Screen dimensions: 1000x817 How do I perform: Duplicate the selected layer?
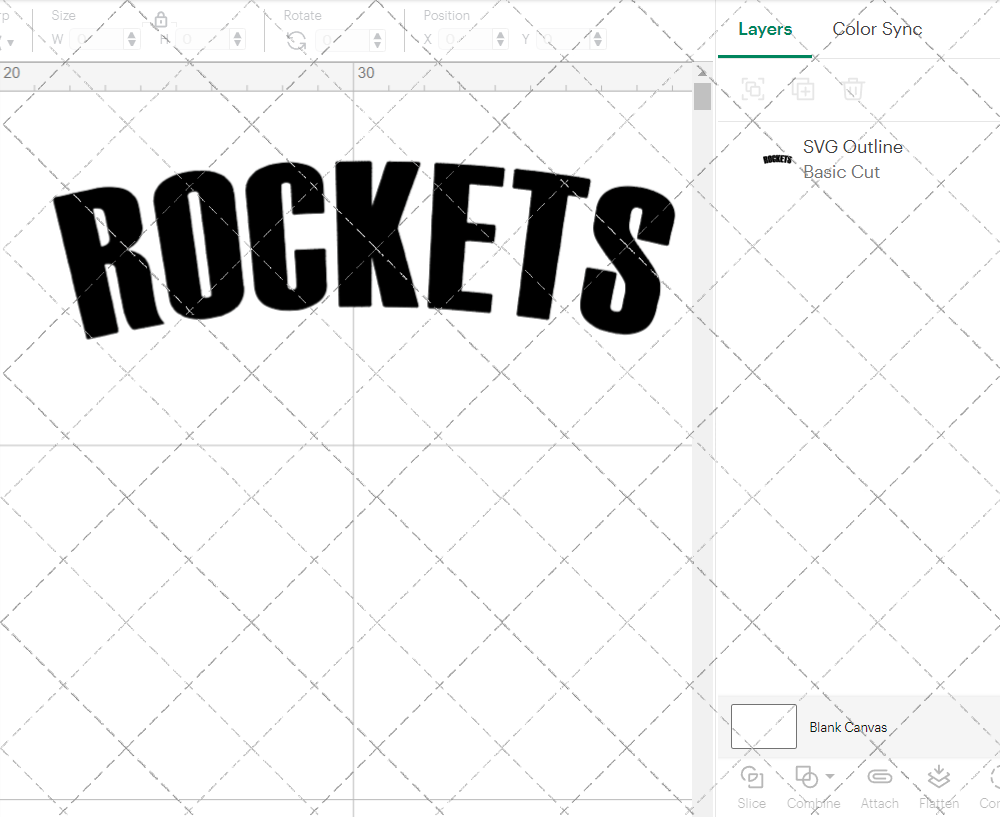click(x=803, y=89)
